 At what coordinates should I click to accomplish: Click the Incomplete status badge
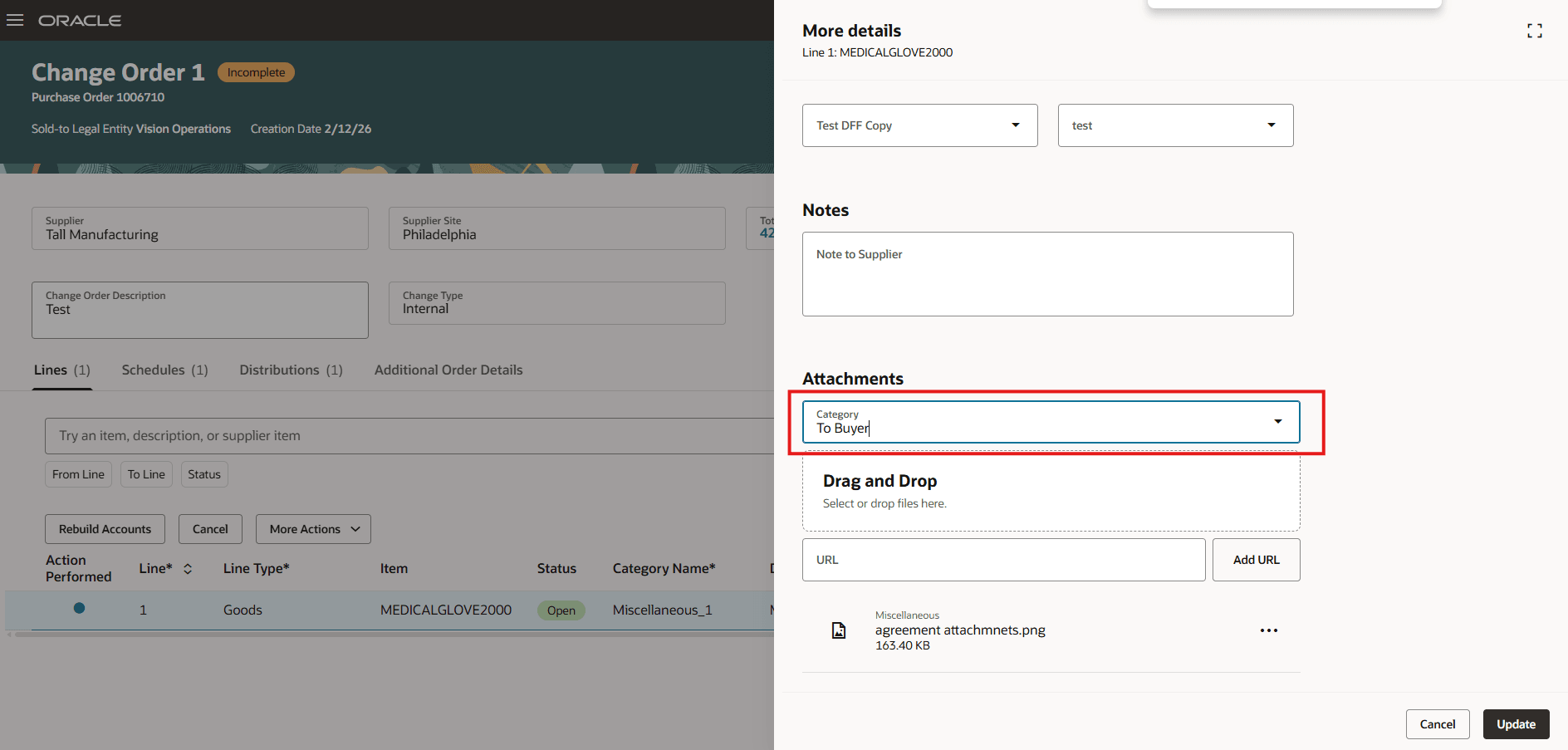coord(255,72)
